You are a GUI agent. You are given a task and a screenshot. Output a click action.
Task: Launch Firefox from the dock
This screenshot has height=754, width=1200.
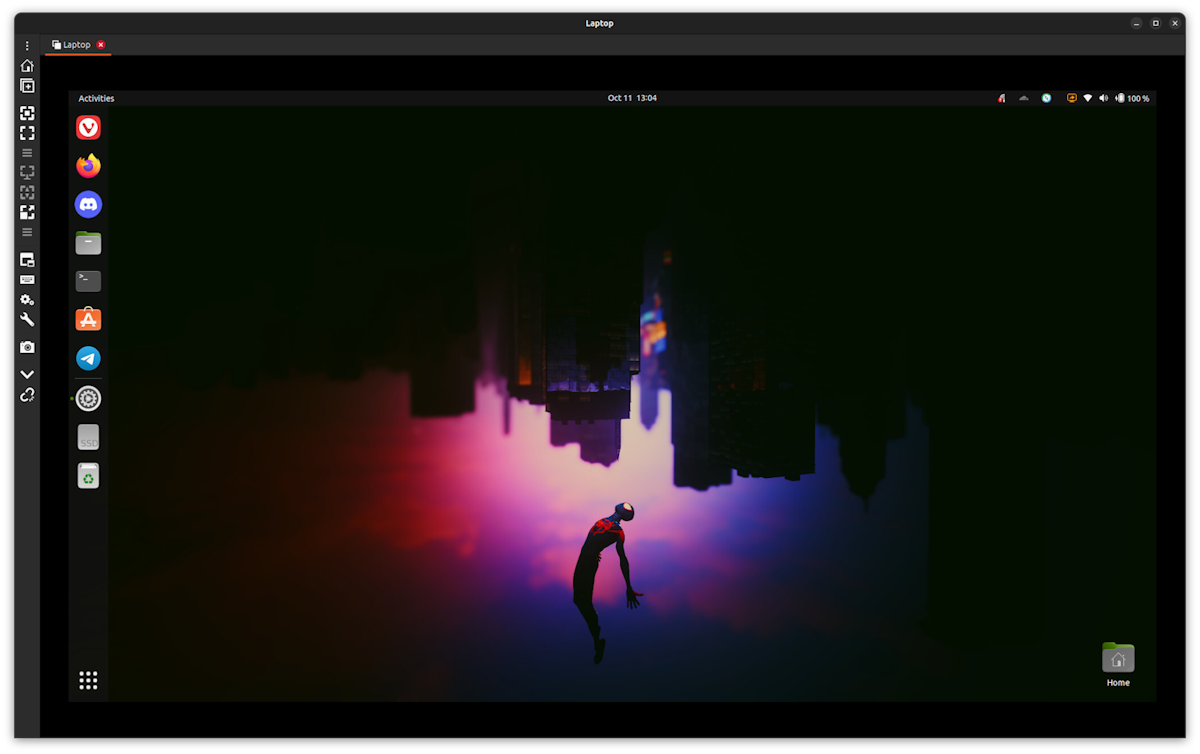(x=88, y=166)
